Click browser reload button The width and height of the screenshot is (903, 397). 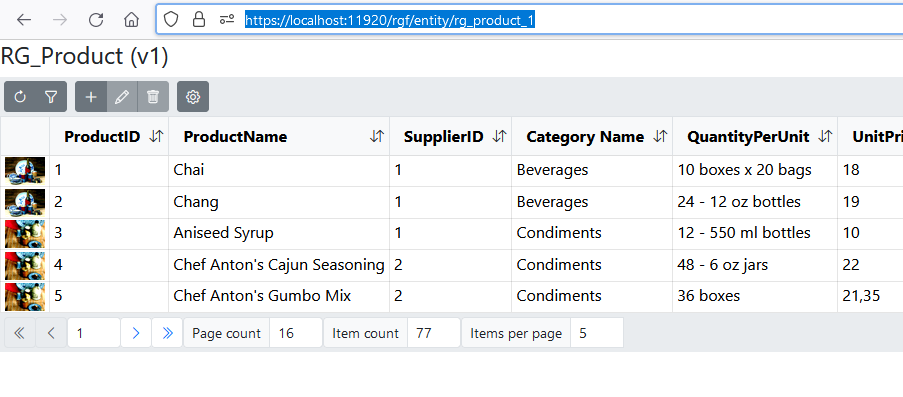[96, 20]
